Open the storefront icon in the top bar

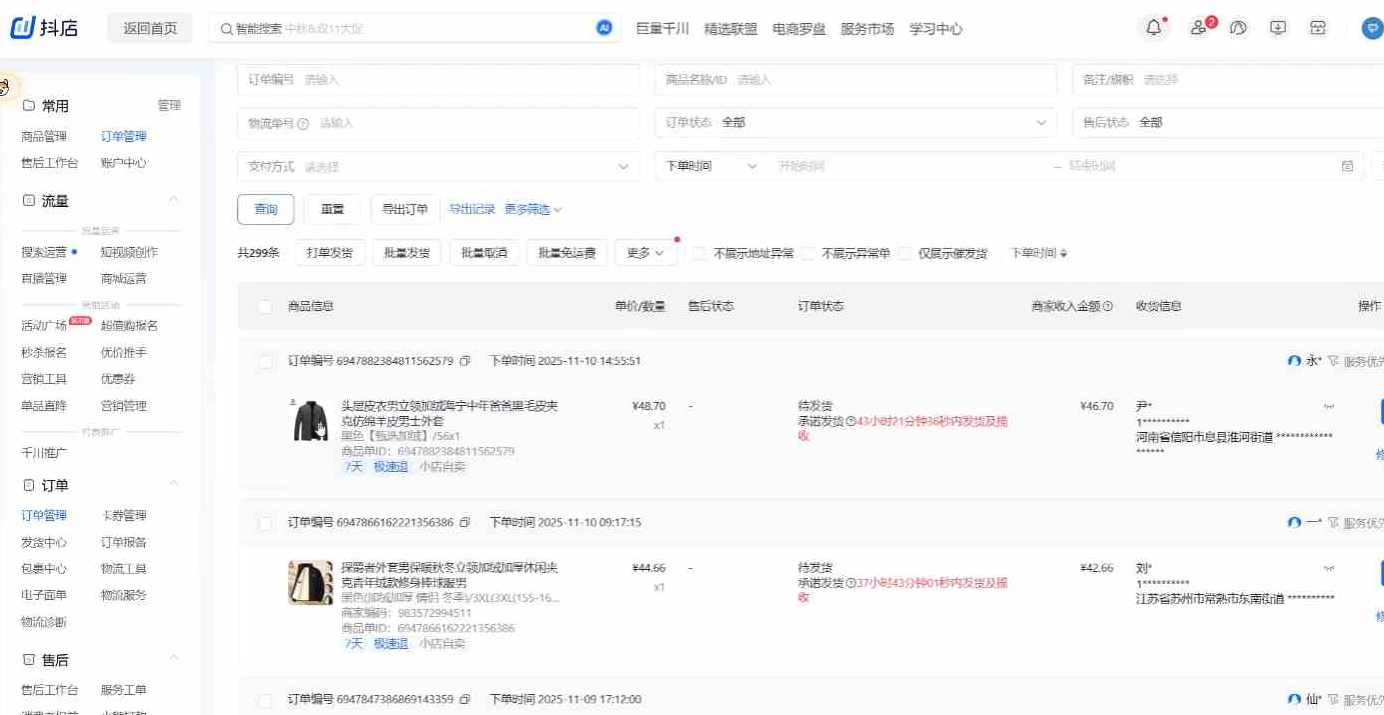[1317, 28]
